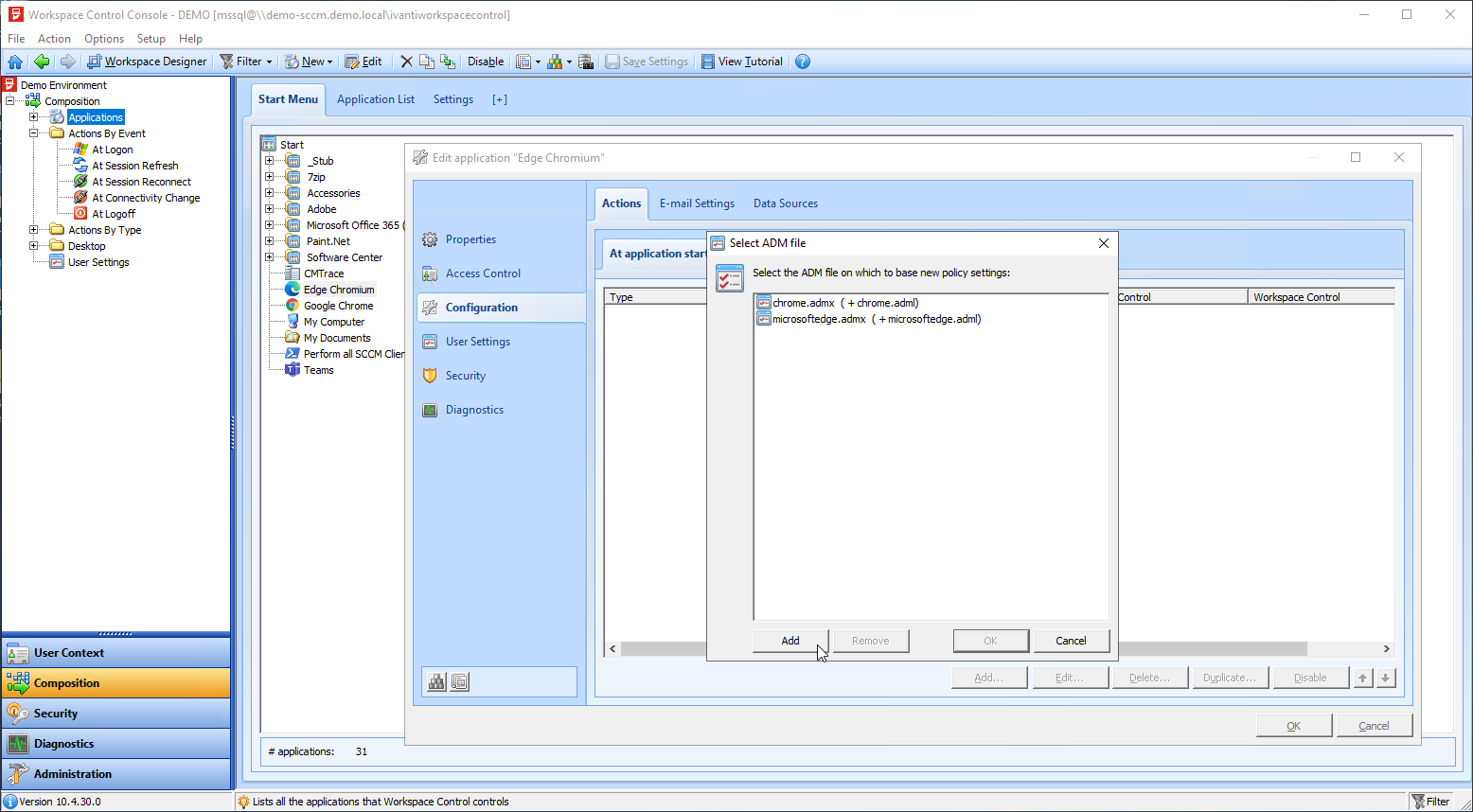Viewport: 1473px width, 812px height.
Task: Click the Add button in the ADM dialog
Action: 790,641
